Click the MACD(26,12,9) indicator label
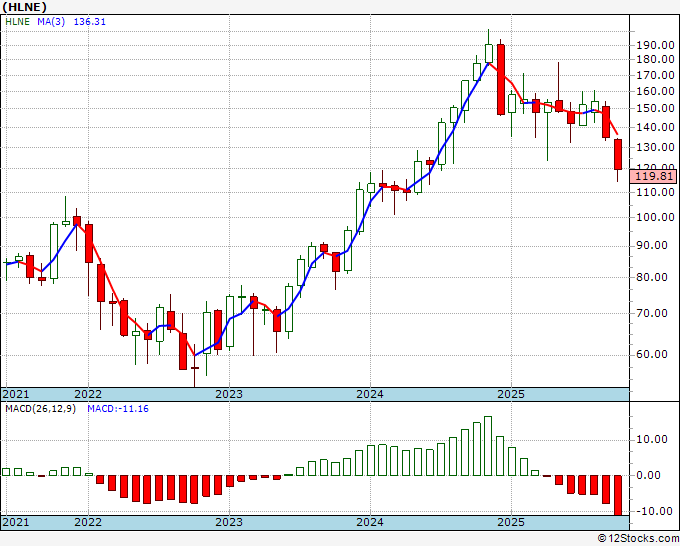 coord(40,409)
